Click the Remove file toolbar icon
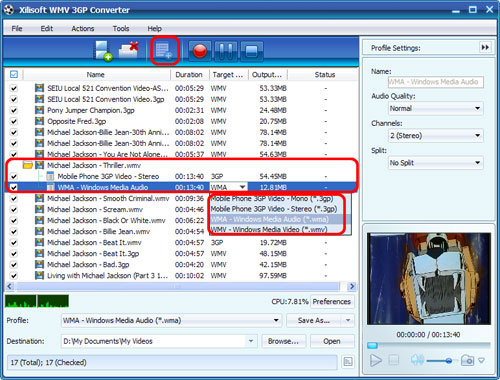500x380 pixels. tap(129, 50)
